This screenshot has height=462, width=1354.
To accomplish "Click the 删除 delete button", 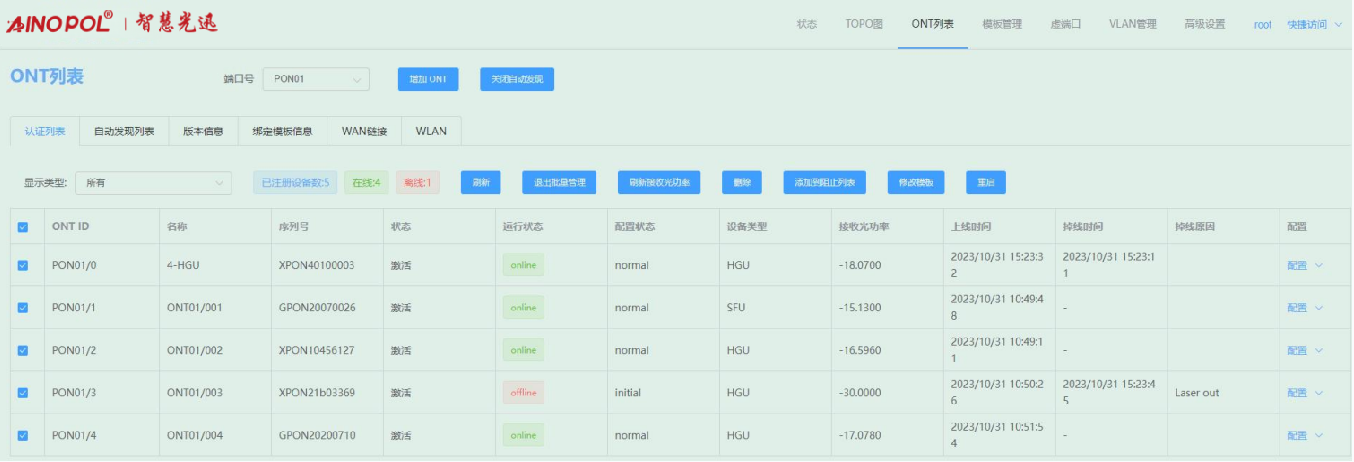I will click(741, 182).
